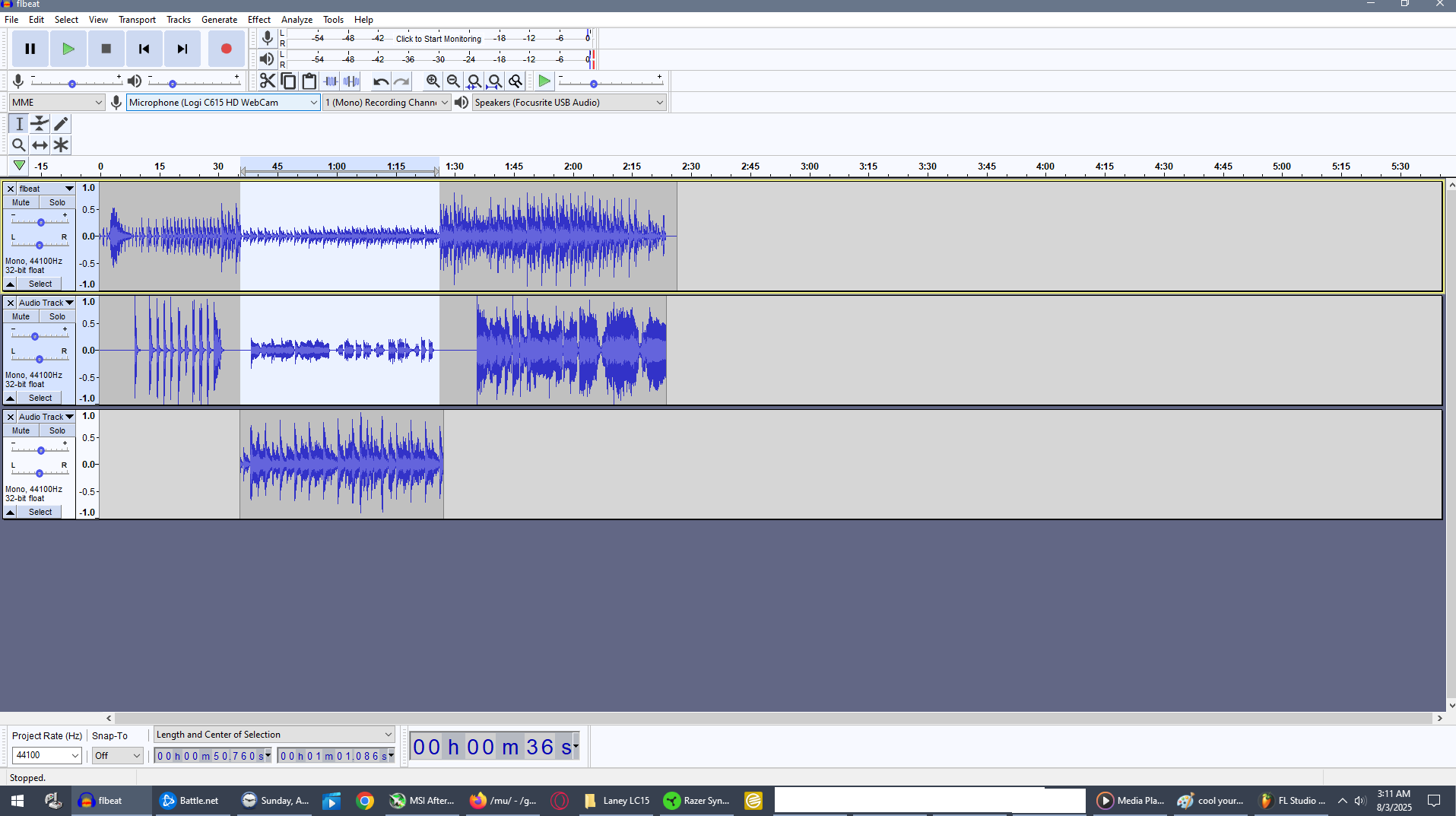Select the Draw pencil tool

[61, 123]
